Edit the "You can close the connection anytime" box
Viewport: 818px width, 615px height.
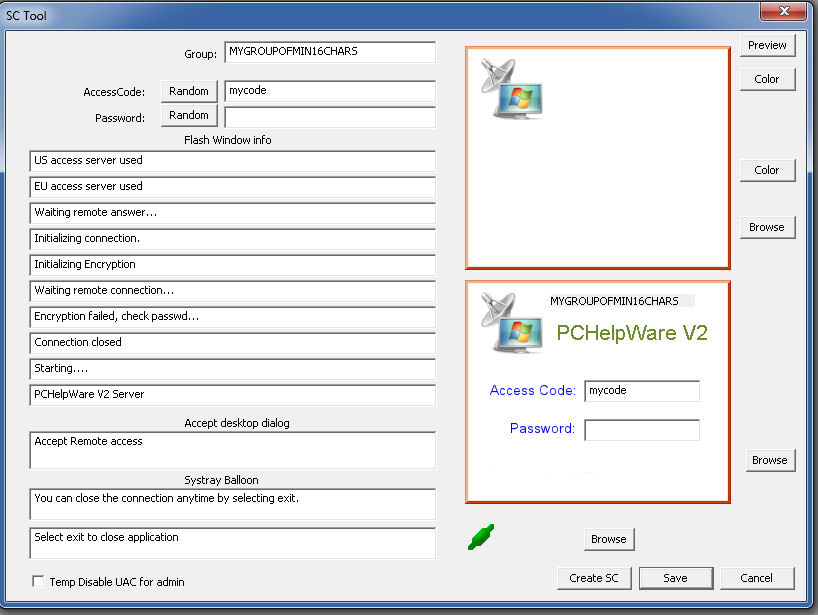(232, 504)
